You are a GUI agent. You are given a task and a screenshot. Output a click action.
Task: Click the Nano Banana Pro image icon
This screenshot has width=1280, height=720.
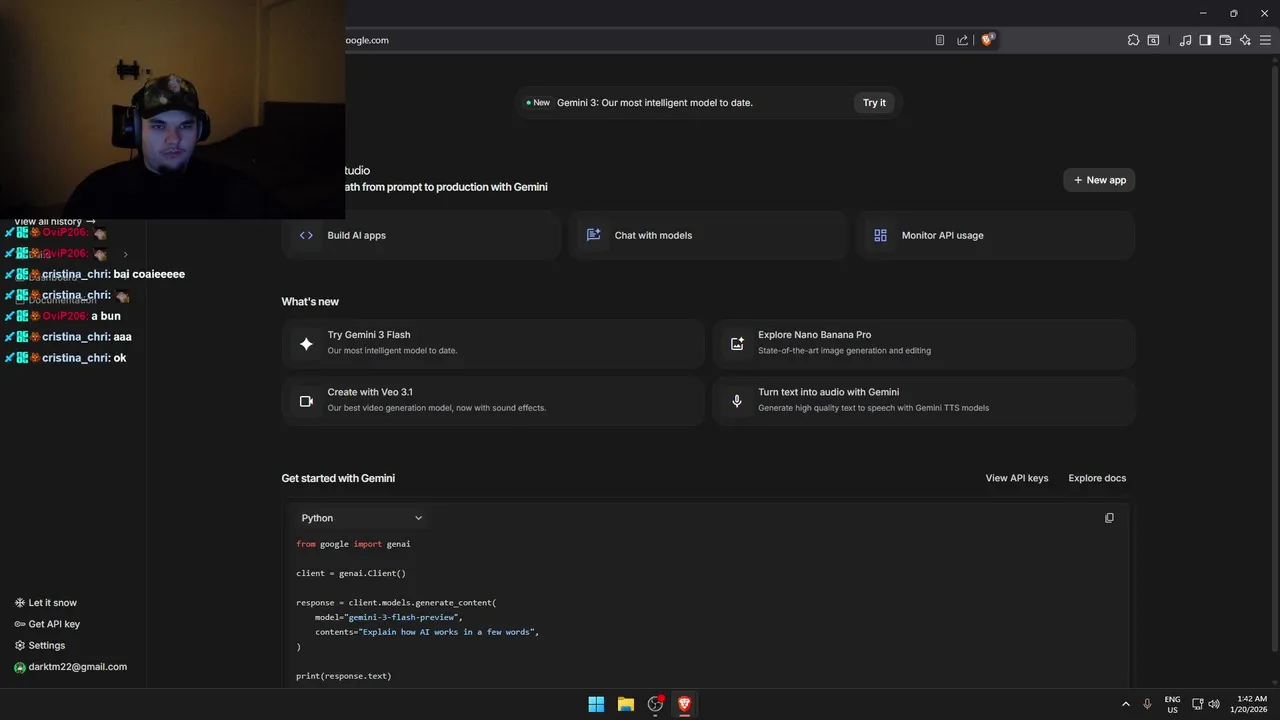click(737, 343)
